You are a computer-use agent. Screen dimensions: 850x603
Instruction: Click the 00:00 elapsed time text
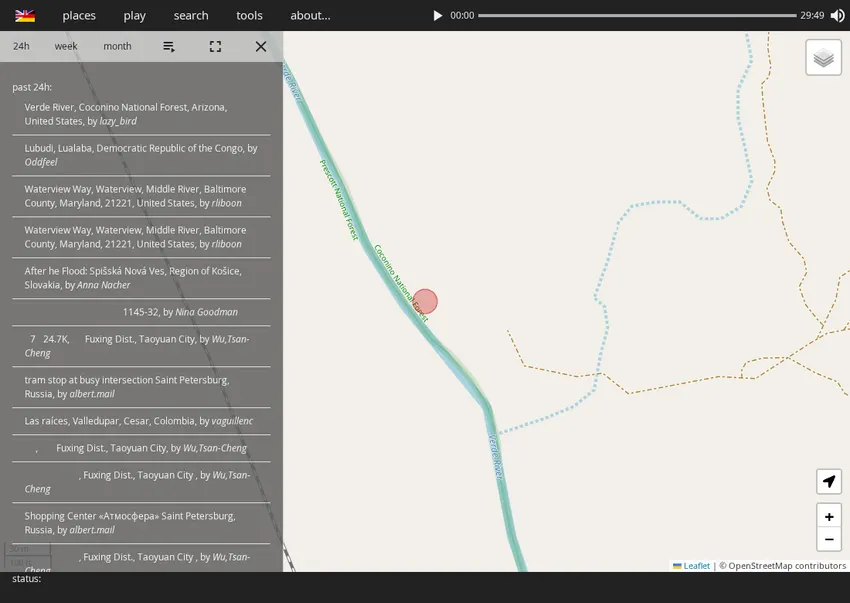pyautogui.click(x=462, y=16)
